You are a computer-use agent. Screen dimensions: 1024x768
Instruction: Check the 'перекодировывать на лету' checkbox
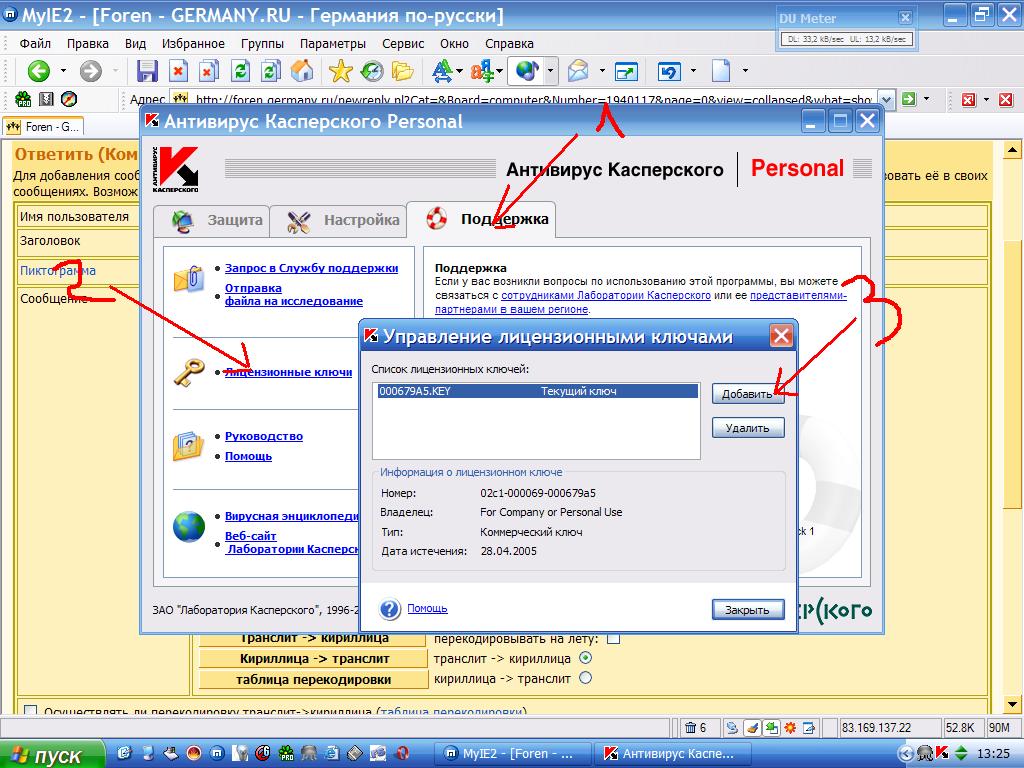(613, 638)
